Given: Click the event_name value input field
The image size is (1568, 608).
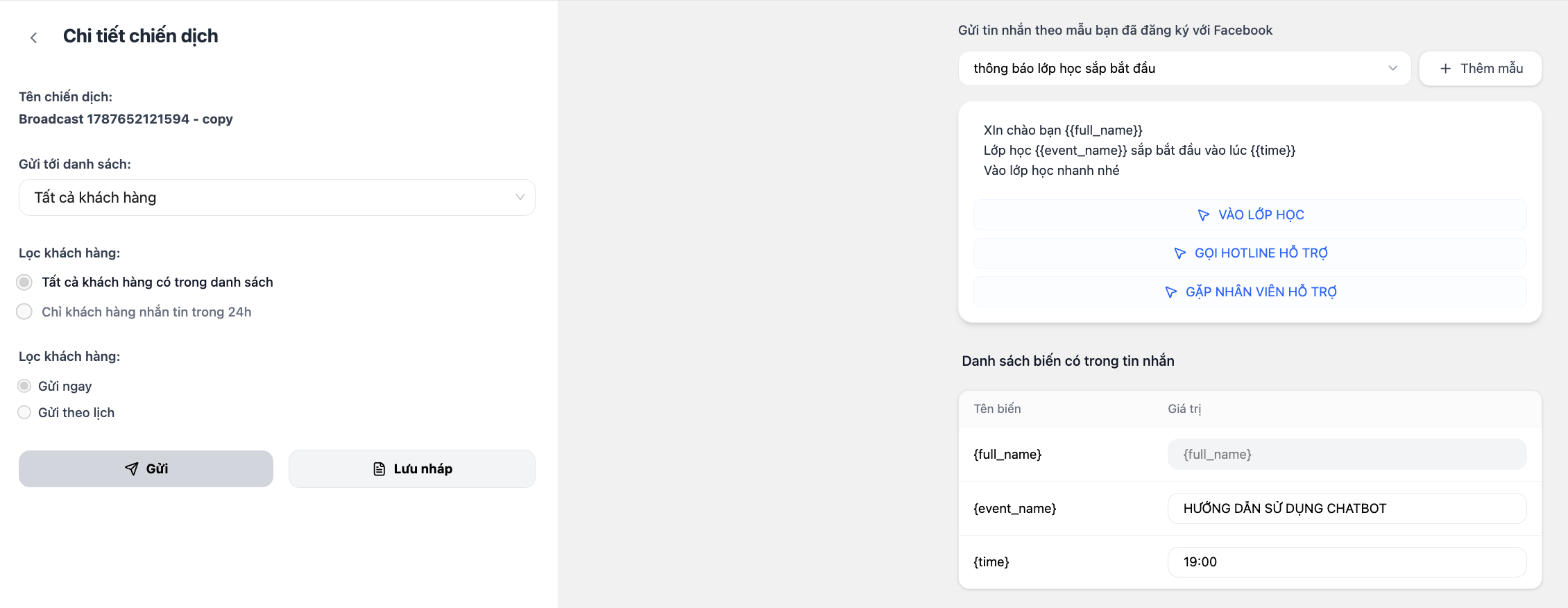Looking at the screenshot, I should [1347, 508].
